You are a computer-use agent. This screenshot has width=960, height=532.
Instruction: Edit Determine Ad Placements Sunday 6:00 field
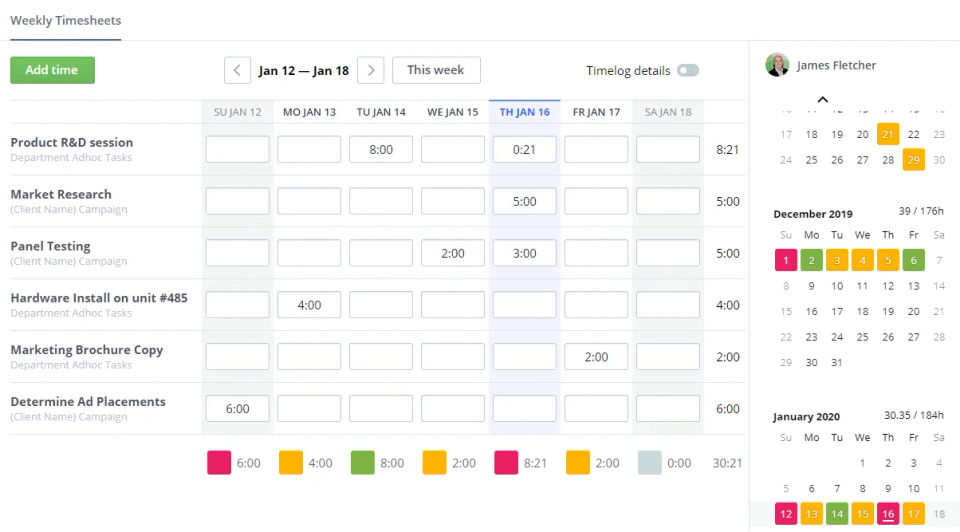[x=238, y=409]
